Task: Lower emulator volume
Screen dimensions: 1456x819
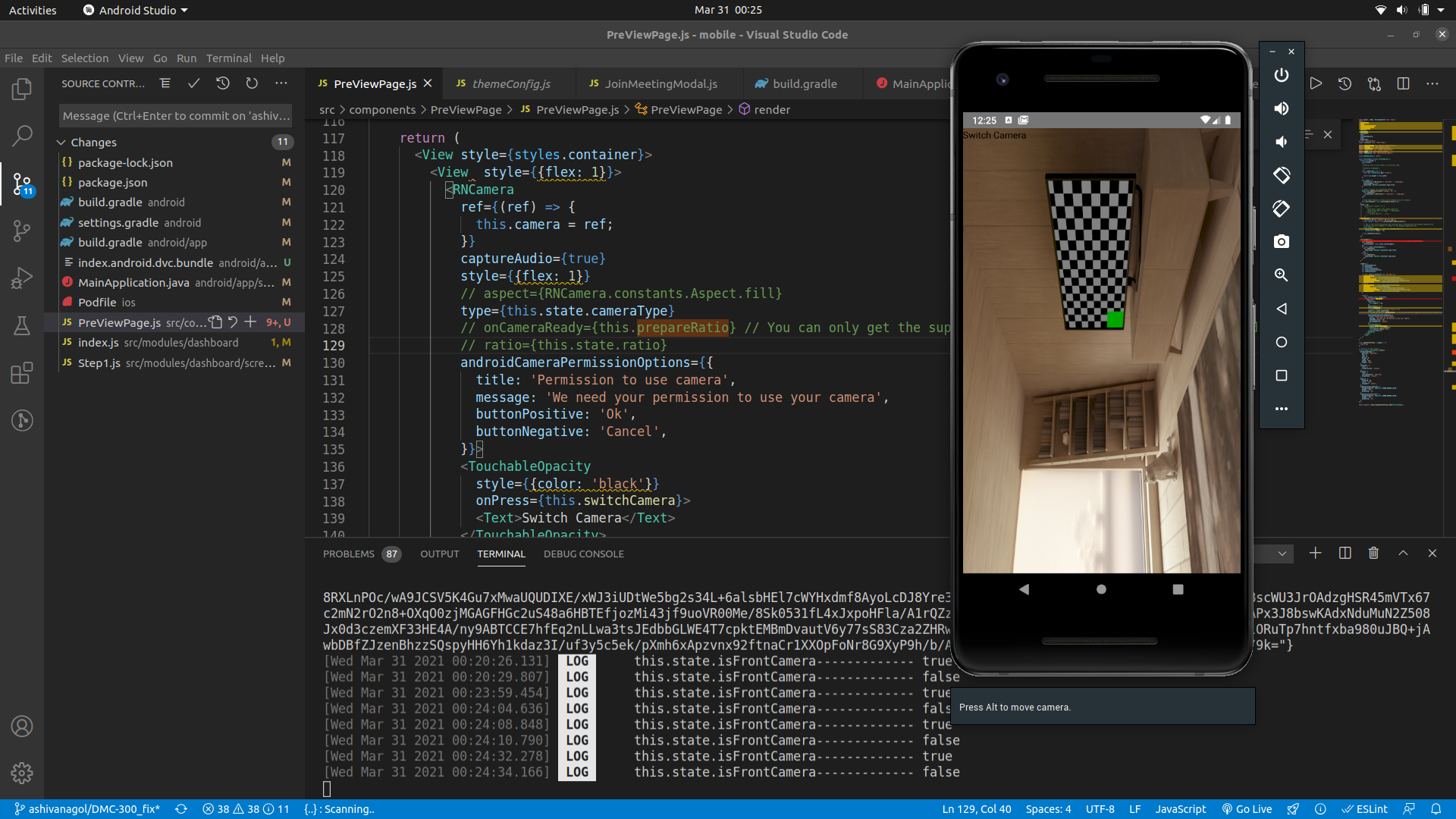Action: [1281, 142]
